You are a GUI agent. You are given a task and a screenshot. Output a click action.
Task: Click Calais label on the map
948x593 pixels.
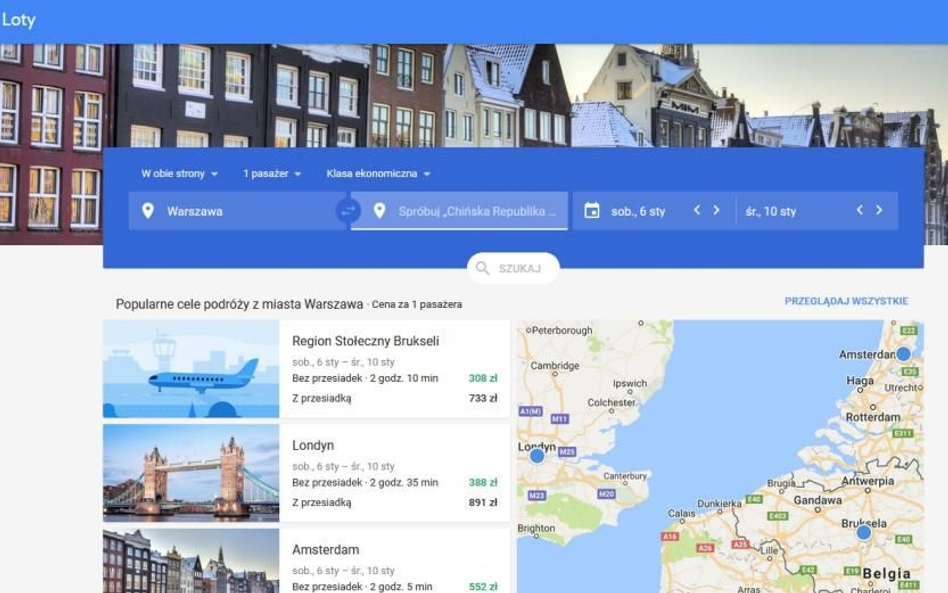(681, 513)
